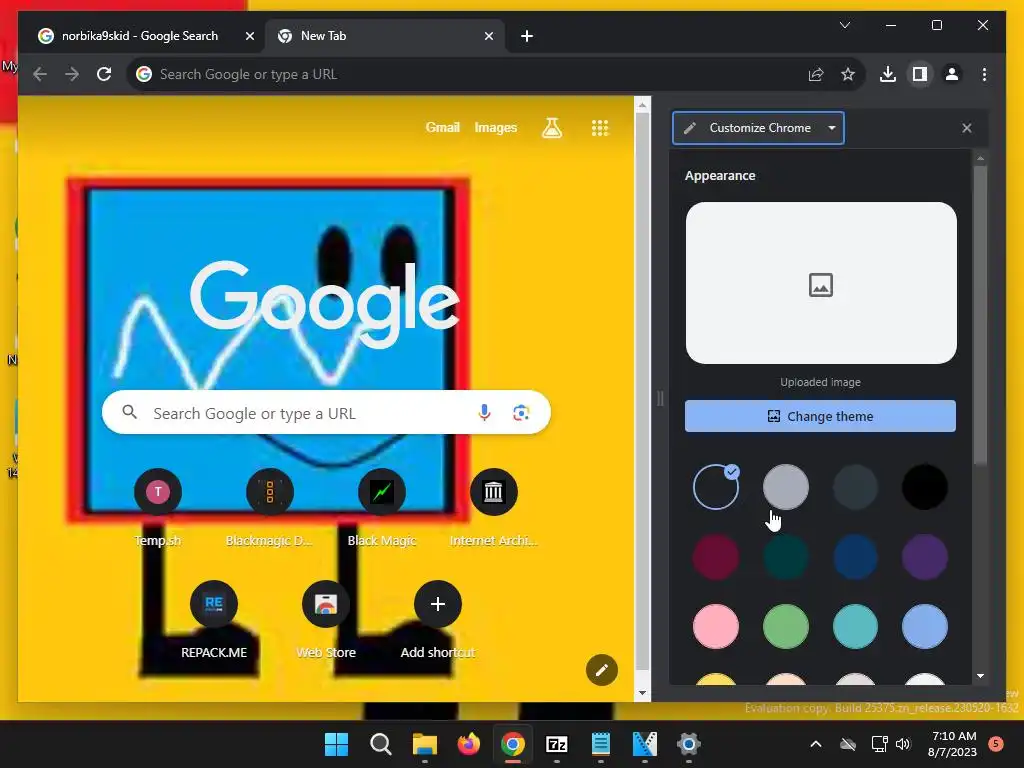Pick the dark slate grey swatch
This screenshot has height=768, width=1024.
(x=855, y=487)
